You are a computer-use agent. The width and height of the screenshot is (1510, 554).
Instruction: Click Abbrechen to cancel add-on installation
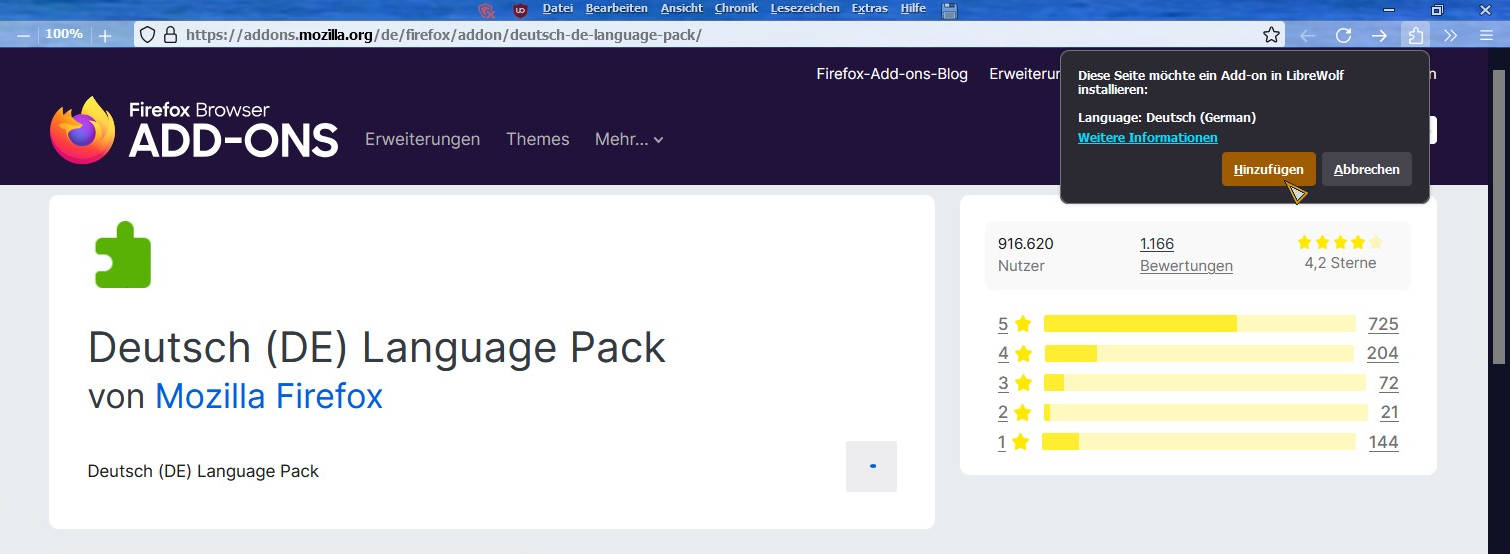1366,169
